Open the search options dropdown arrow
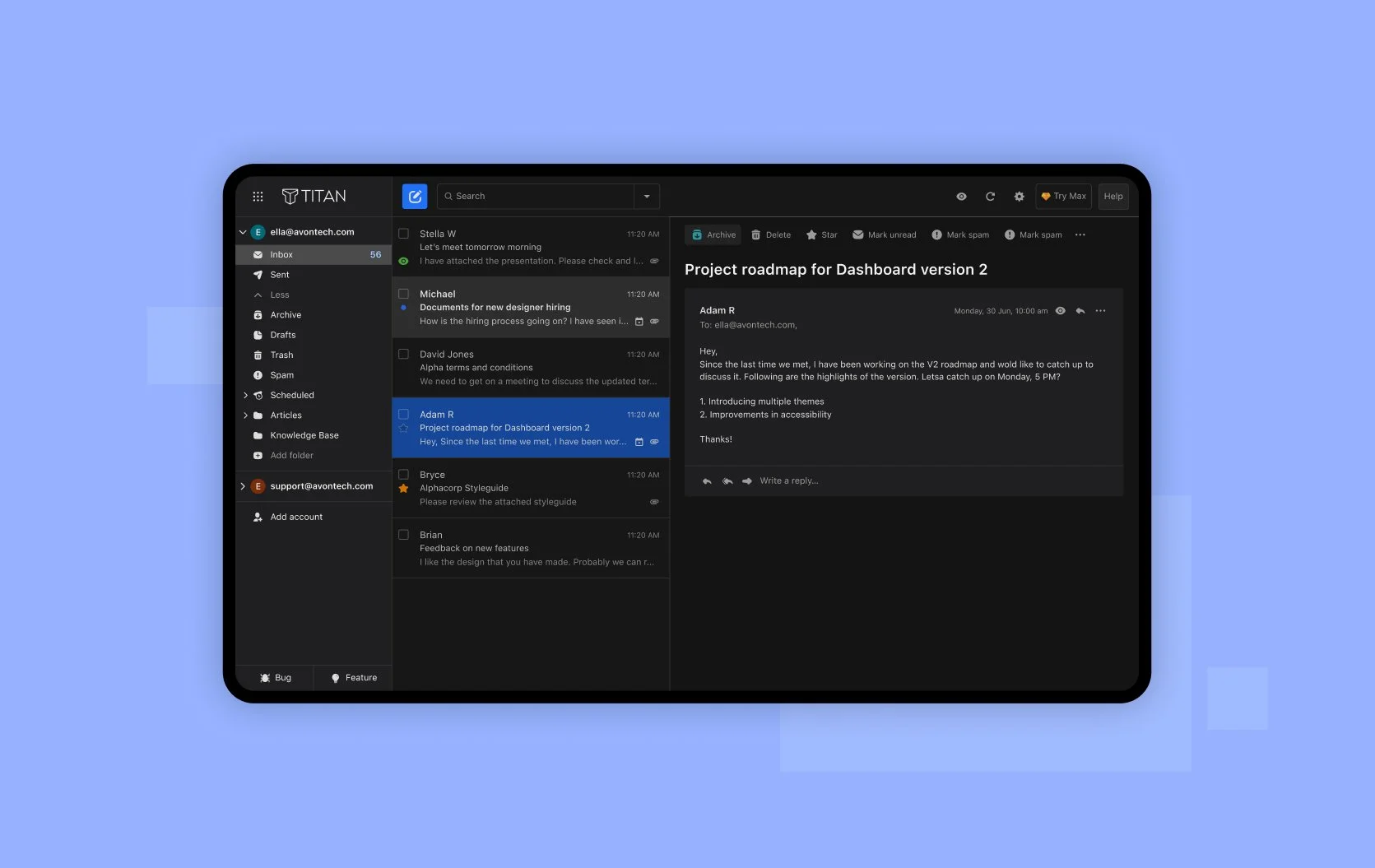 pyautogui.click(x=647, y=196)
